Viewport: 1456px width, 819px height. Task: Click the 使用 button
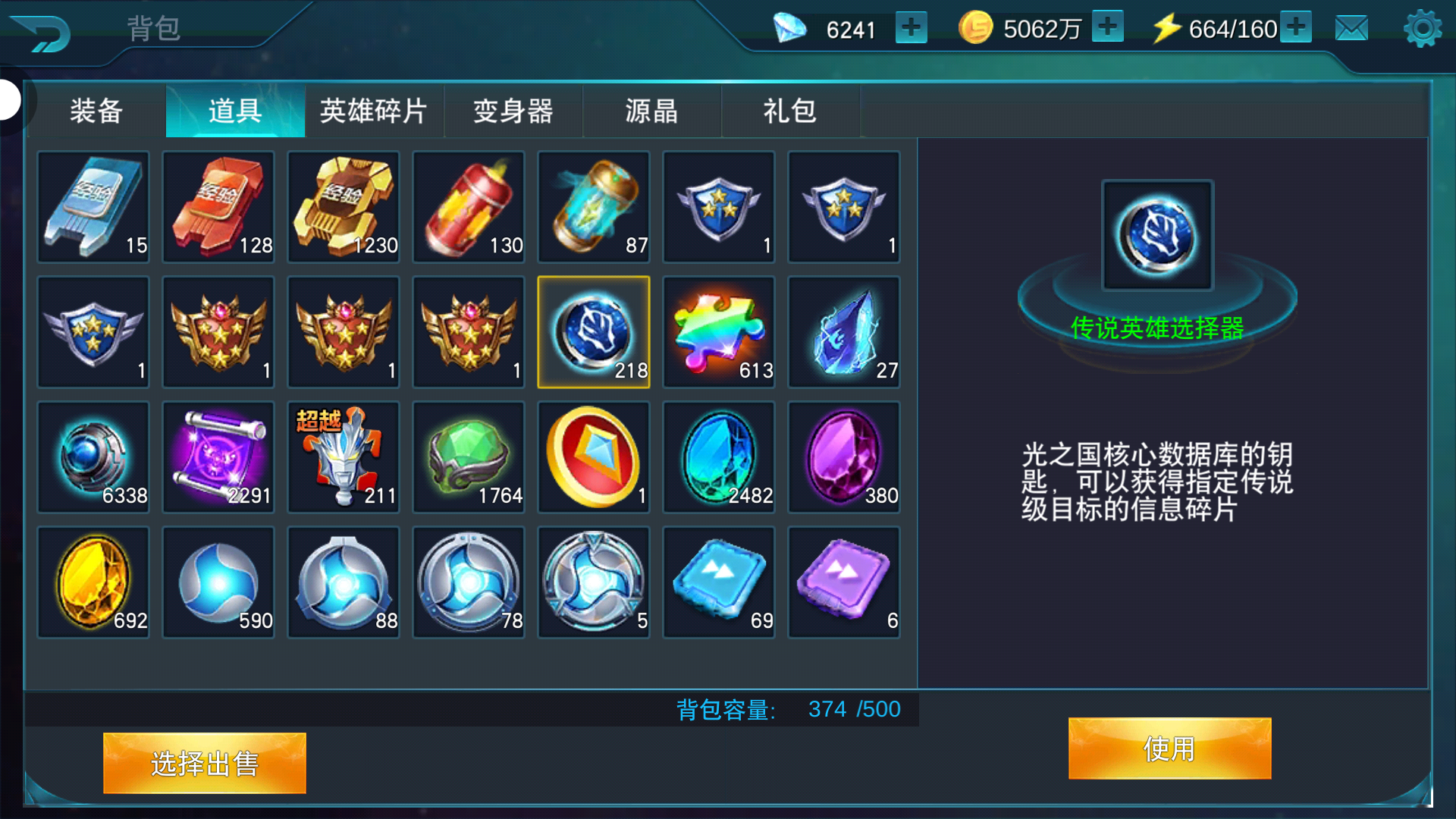pos(1169,748)
